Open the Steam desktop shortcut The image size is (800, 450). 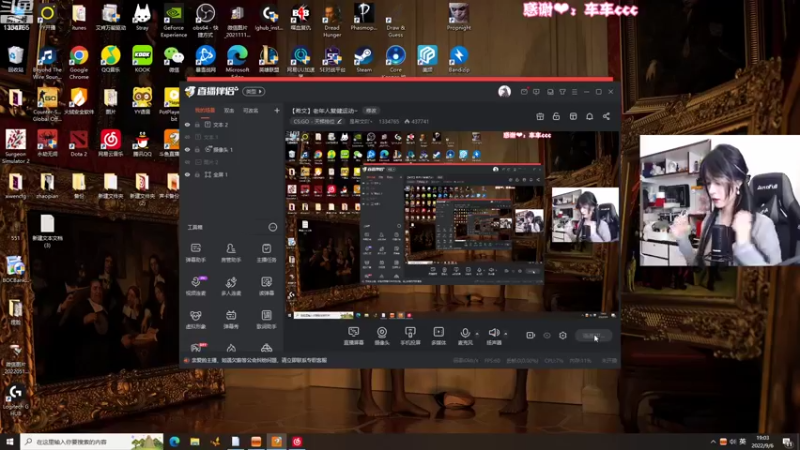coord(363,59)
